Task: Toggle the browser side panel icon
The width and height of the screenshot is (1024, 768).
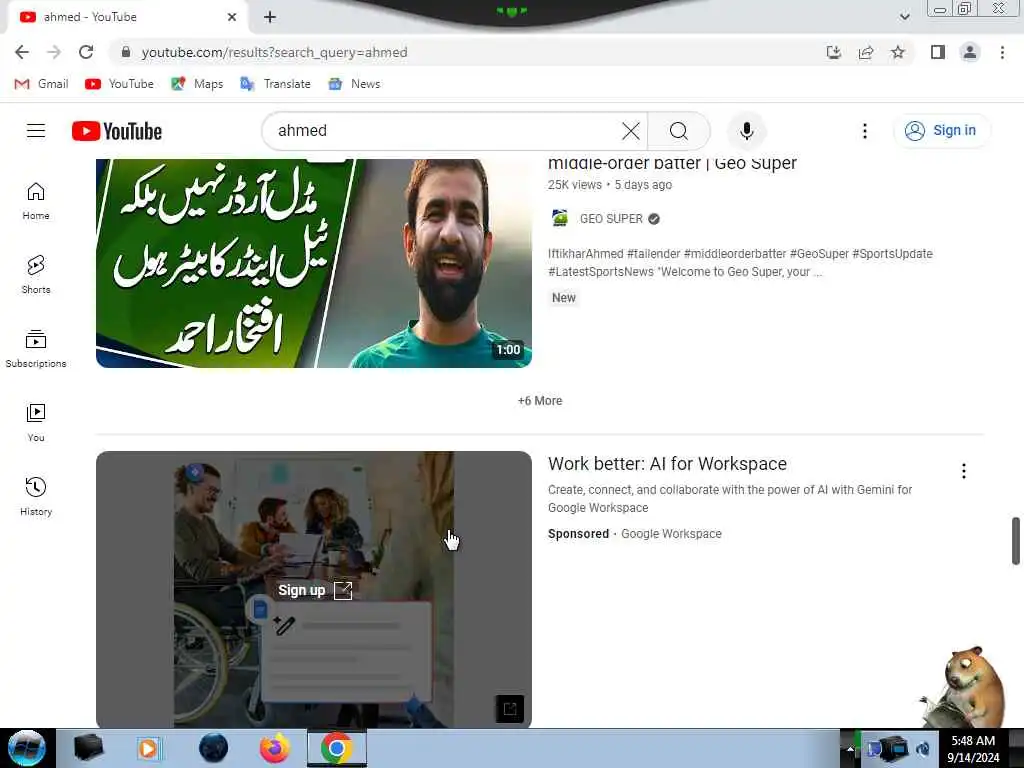Action: (938, 52)
